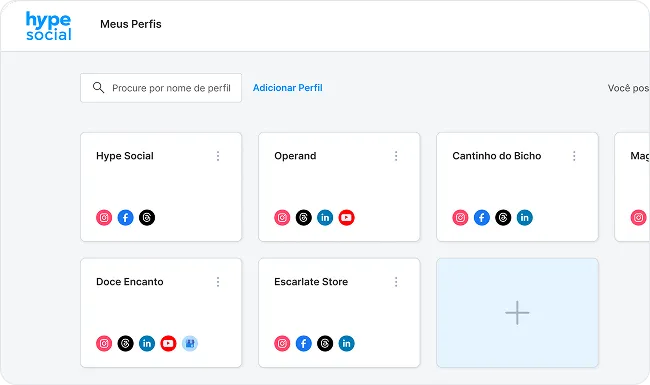Viewport: 650px width, 385px height.
Task: Open the Escarlate Store profile title
Action: tap(311, 282)
